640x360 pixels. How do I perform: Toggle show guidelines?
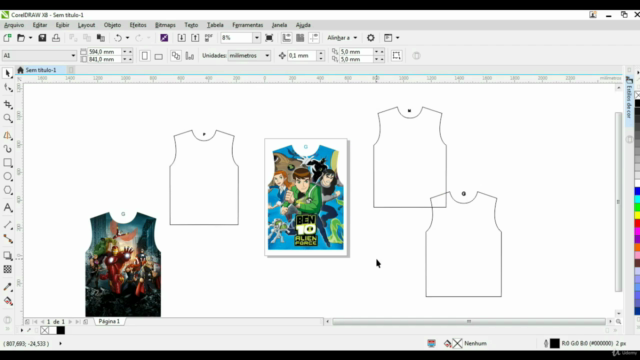(x=314, y=38)
